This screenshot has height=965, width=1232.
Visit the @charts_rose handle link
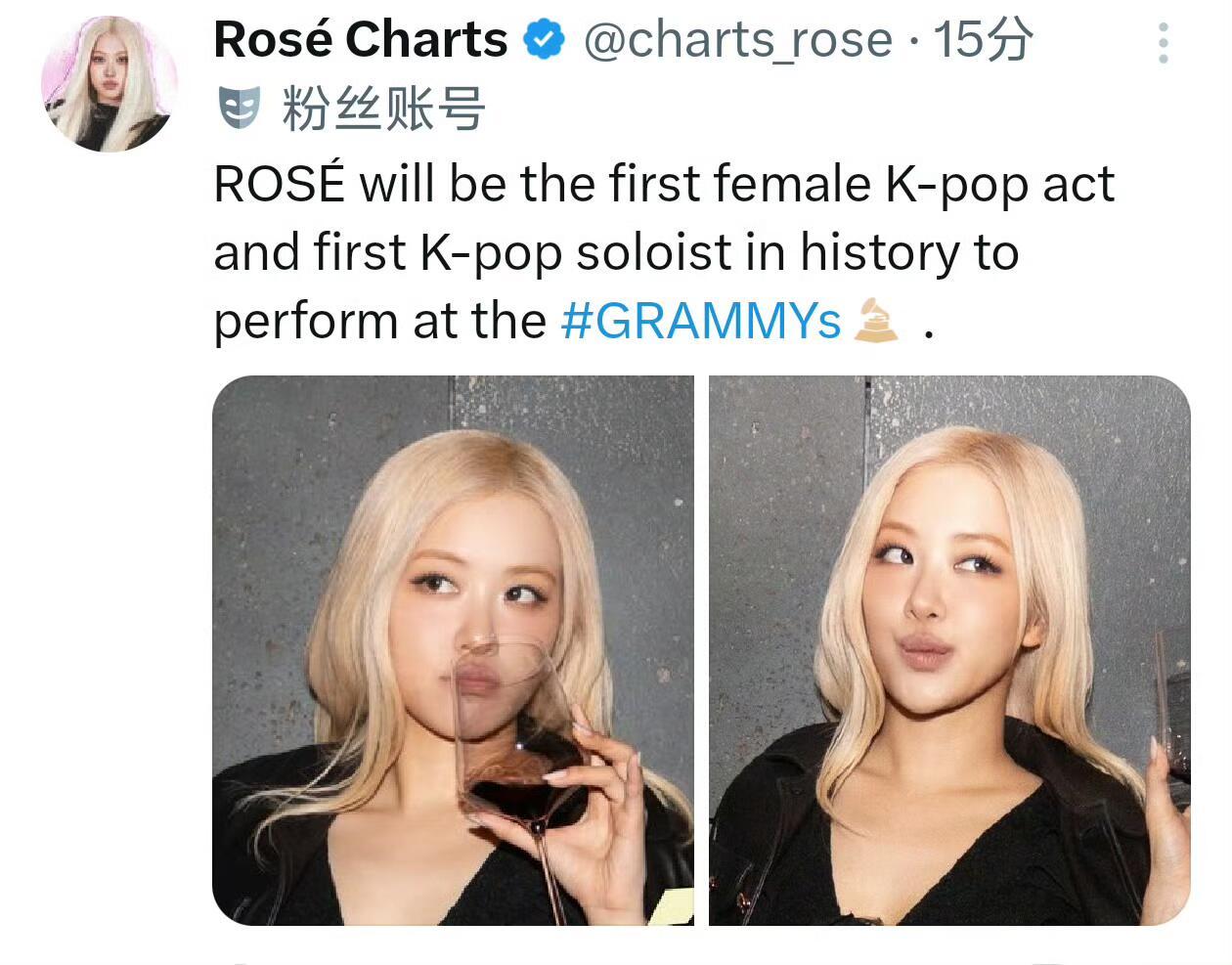(738, 41)
